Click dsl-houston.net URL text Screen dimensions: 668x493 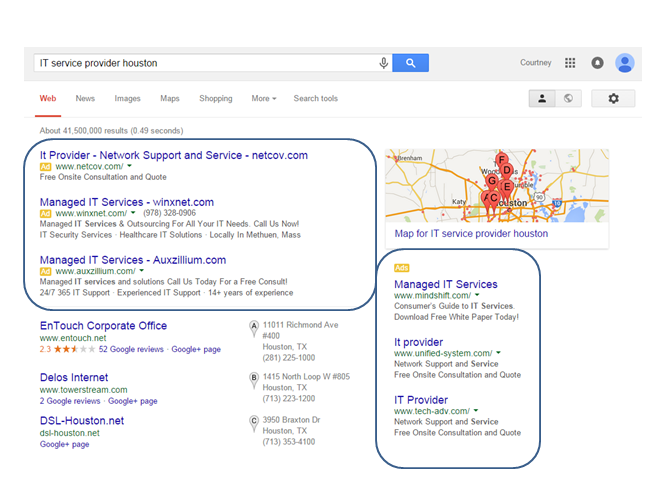(x=69, y=433)
